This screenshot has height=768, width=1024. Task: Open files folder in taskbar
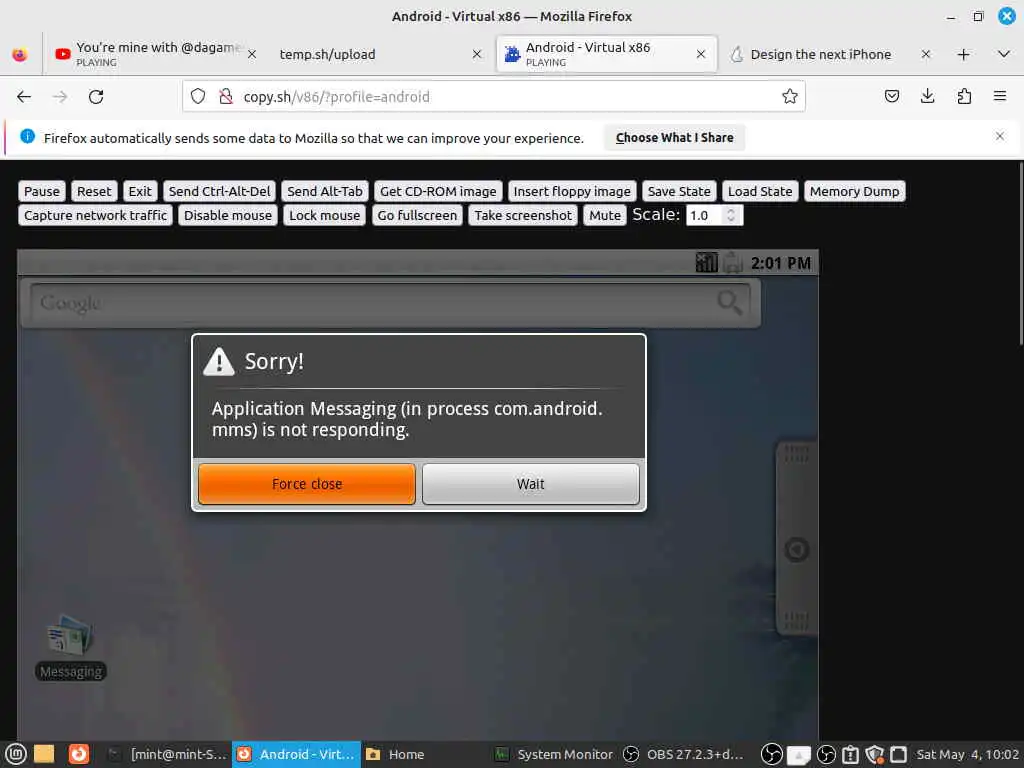point(44,754)
